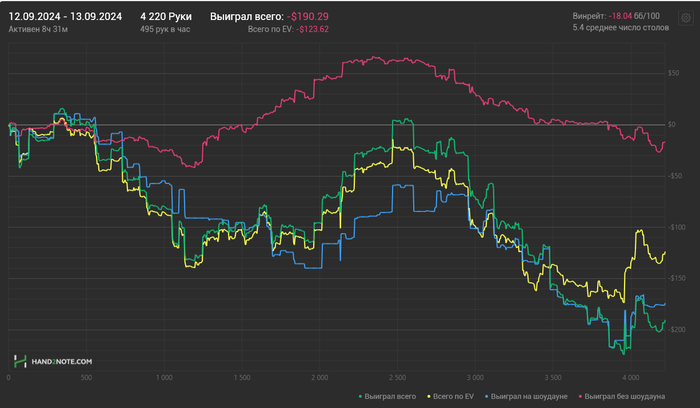The width and height of the screenshot is (700, 408).
Task: Click the '-$150' y-axis label
Action: tap(676, 278)
